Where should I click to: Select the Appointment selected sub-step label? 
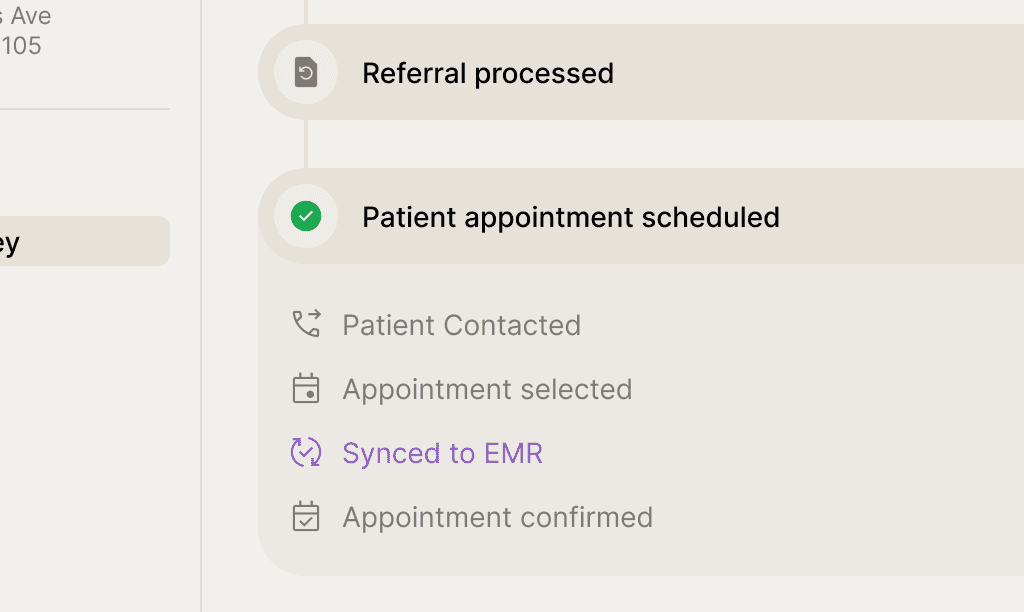pyautogui.click(x=487, y=389)
